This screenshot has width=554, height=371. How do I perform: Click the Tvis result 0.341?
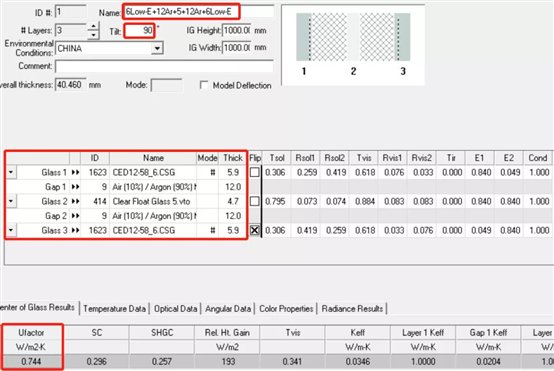point(293,362)
